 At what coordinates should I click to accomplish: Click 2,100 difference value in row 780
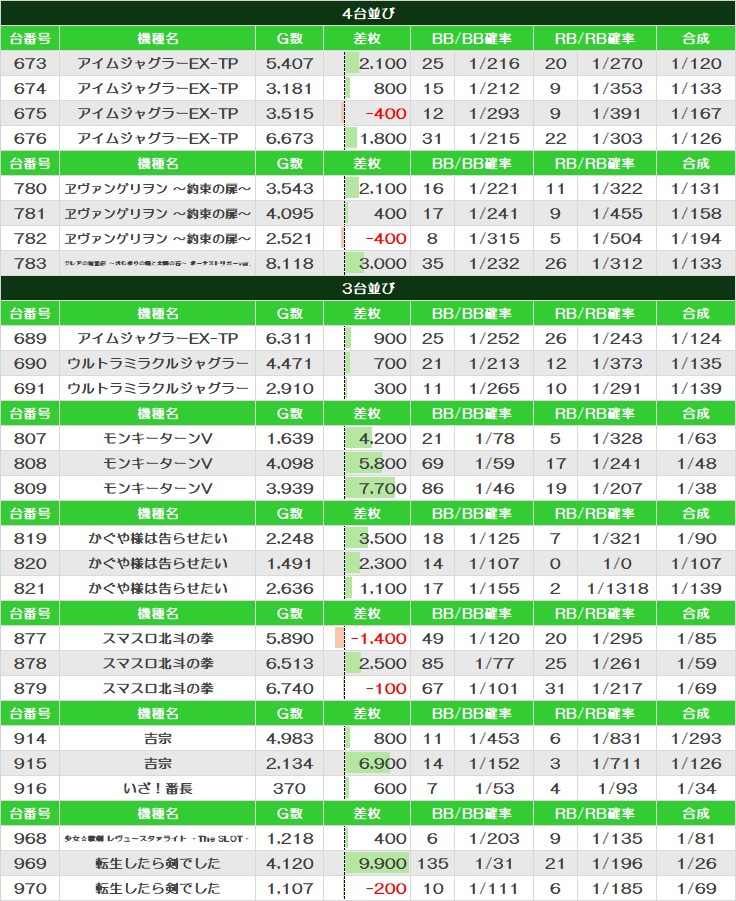pos(383,188)
